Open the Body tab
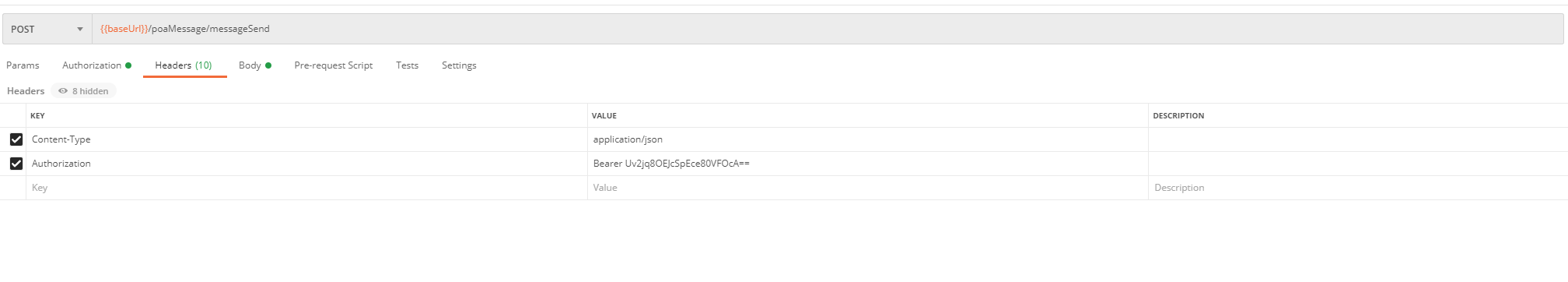The height and width of the screenshot is (282, 1568). point(254,65)
